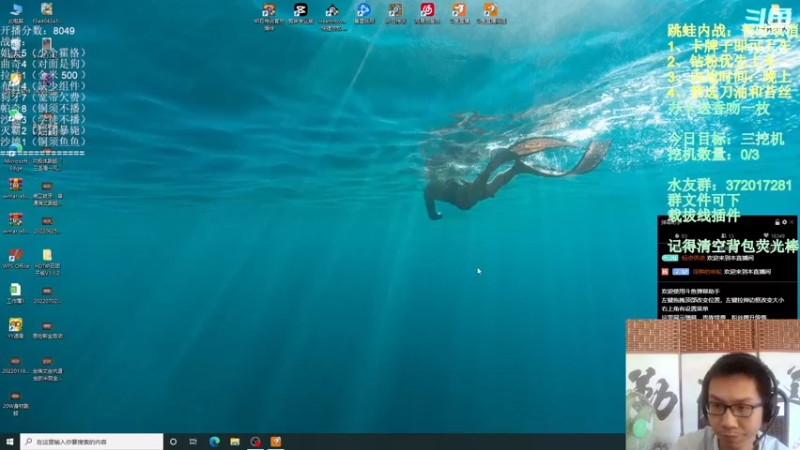Open settings gear of the danmaku assistant
This screenshot has width=800, height=450.
point(784,222)
